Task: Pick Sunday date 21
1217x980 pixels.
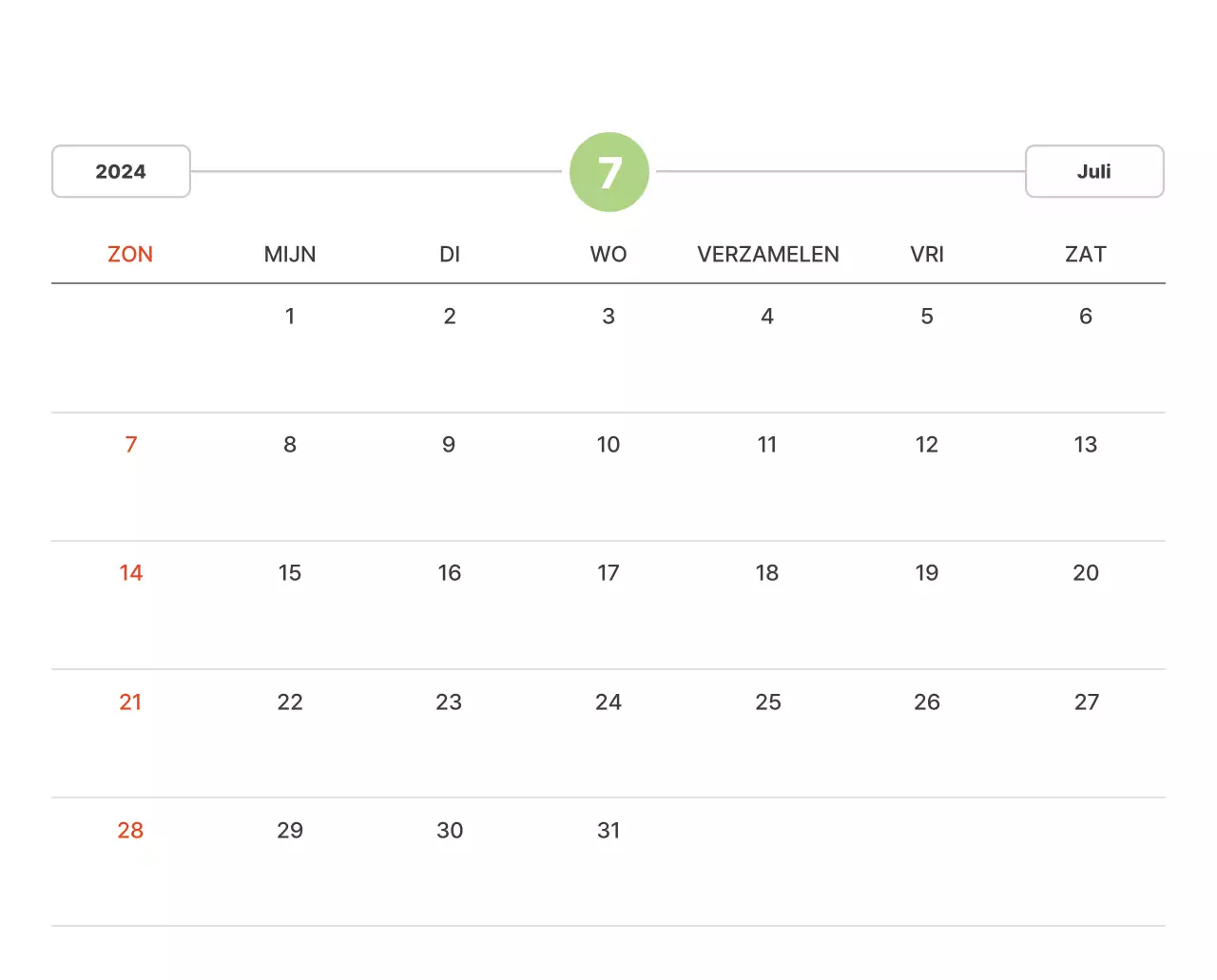Action: [x=130, y=702]
